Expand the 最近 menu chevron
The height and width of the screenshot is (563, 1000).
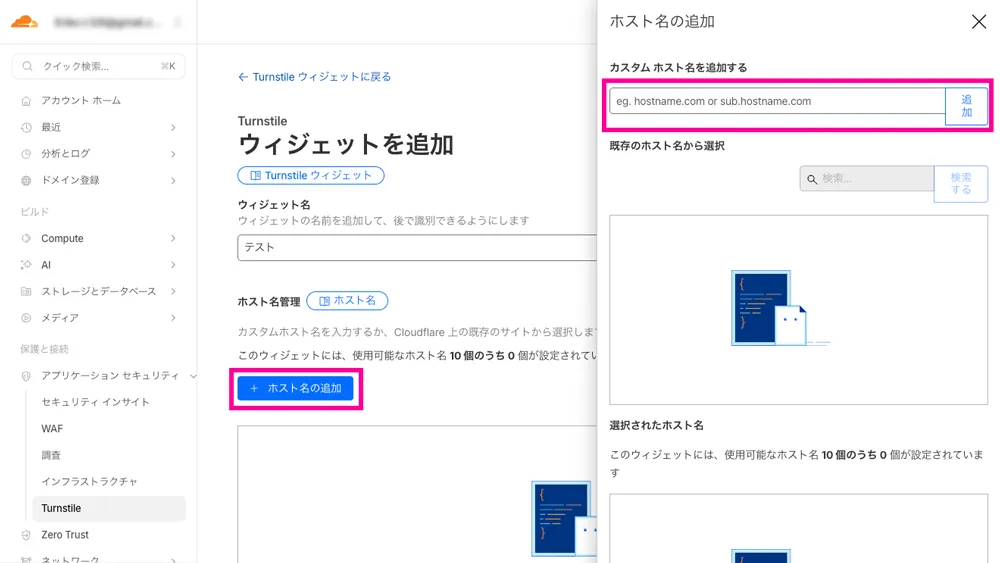(x=173, y=128)
